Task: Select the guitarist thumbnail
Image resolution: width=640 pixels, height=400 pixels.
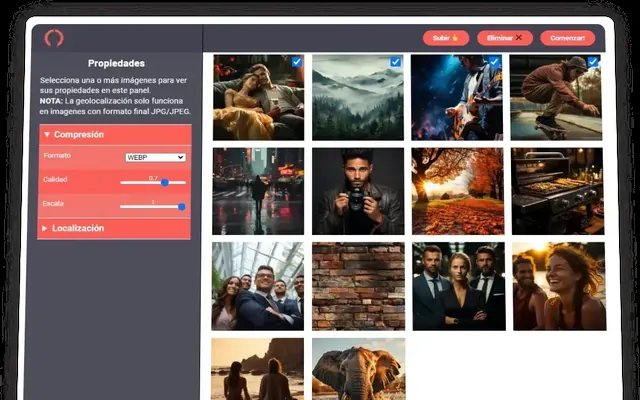Action: click(x=457, y=98)
